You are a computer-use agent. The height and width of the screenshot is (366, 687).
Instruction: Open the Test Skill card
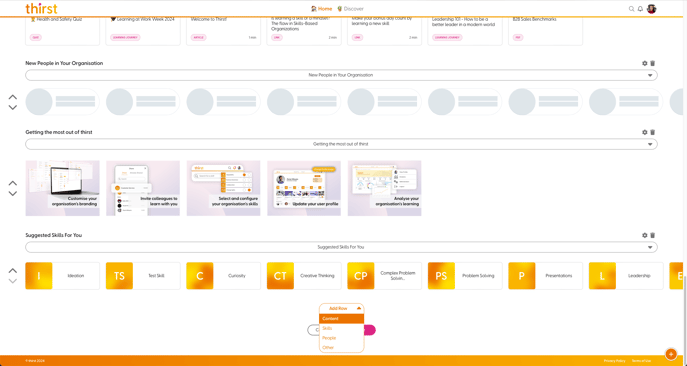click(x=143, y=276)
